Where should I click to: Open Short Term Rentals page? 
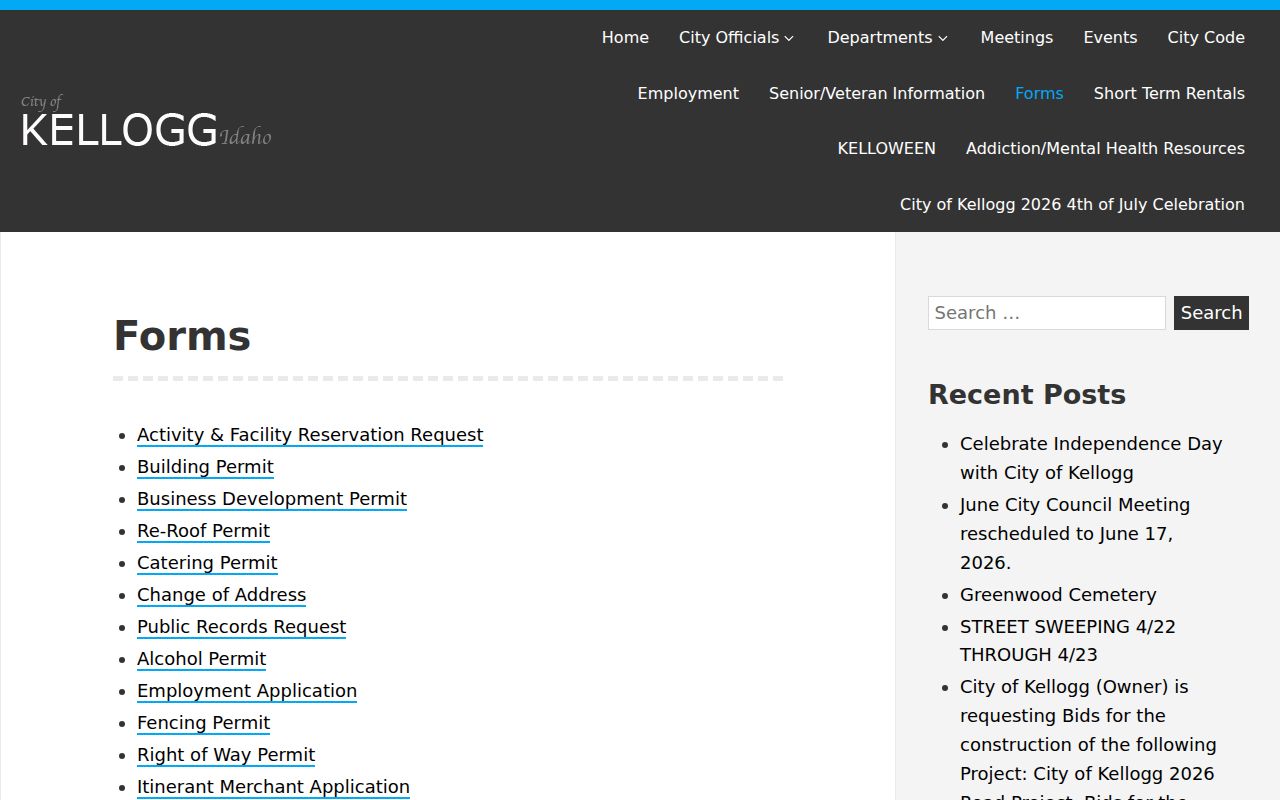point(1169,93)
